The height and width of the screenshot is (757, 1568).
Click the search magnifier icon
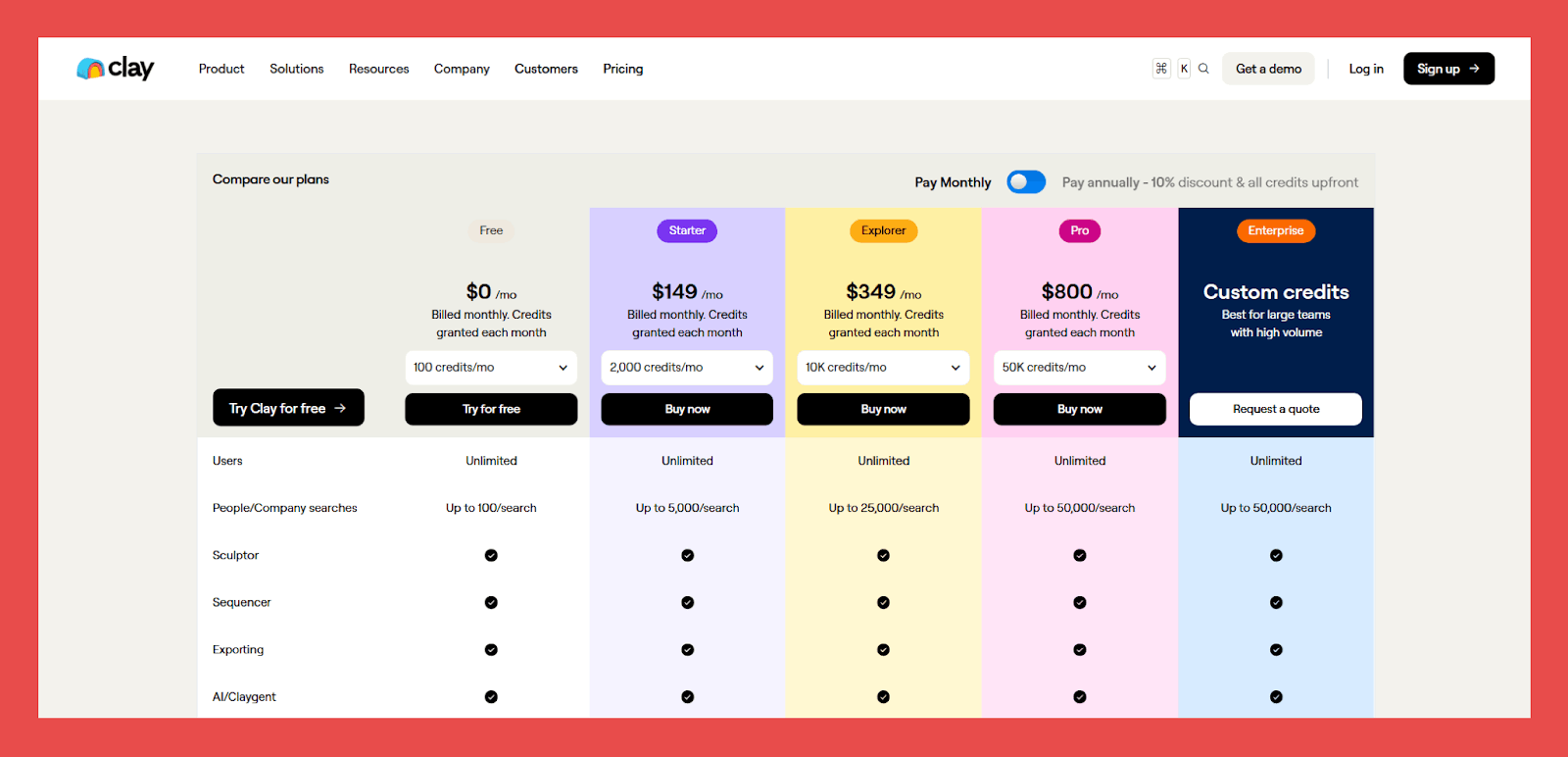pyautogui.click(x=1203, y=69)
